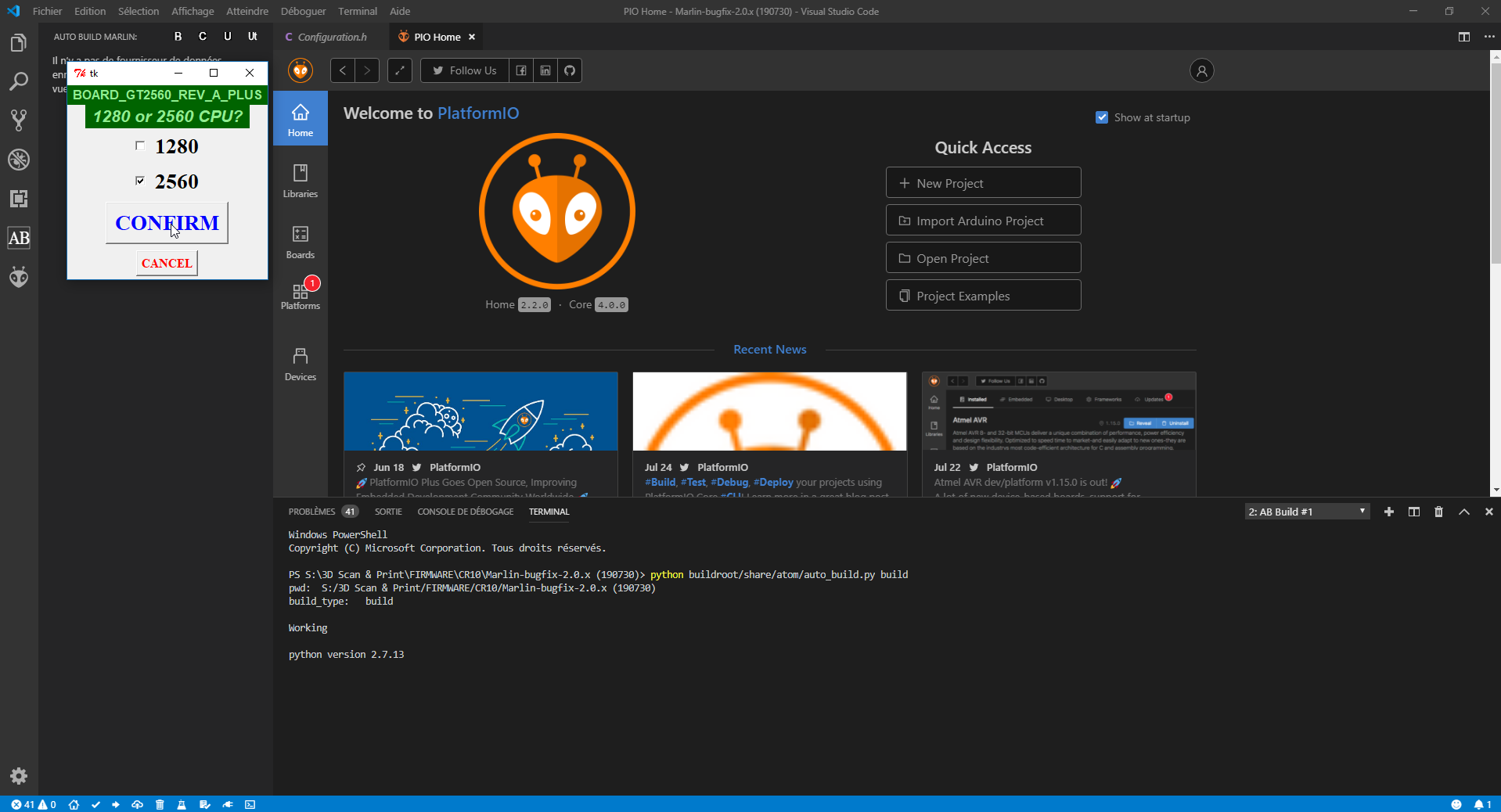Toggle the 2560 CPU checkbox in tk dialog
The height and width of the screenshot is (812, 1501).
click(x=140, y=181)
